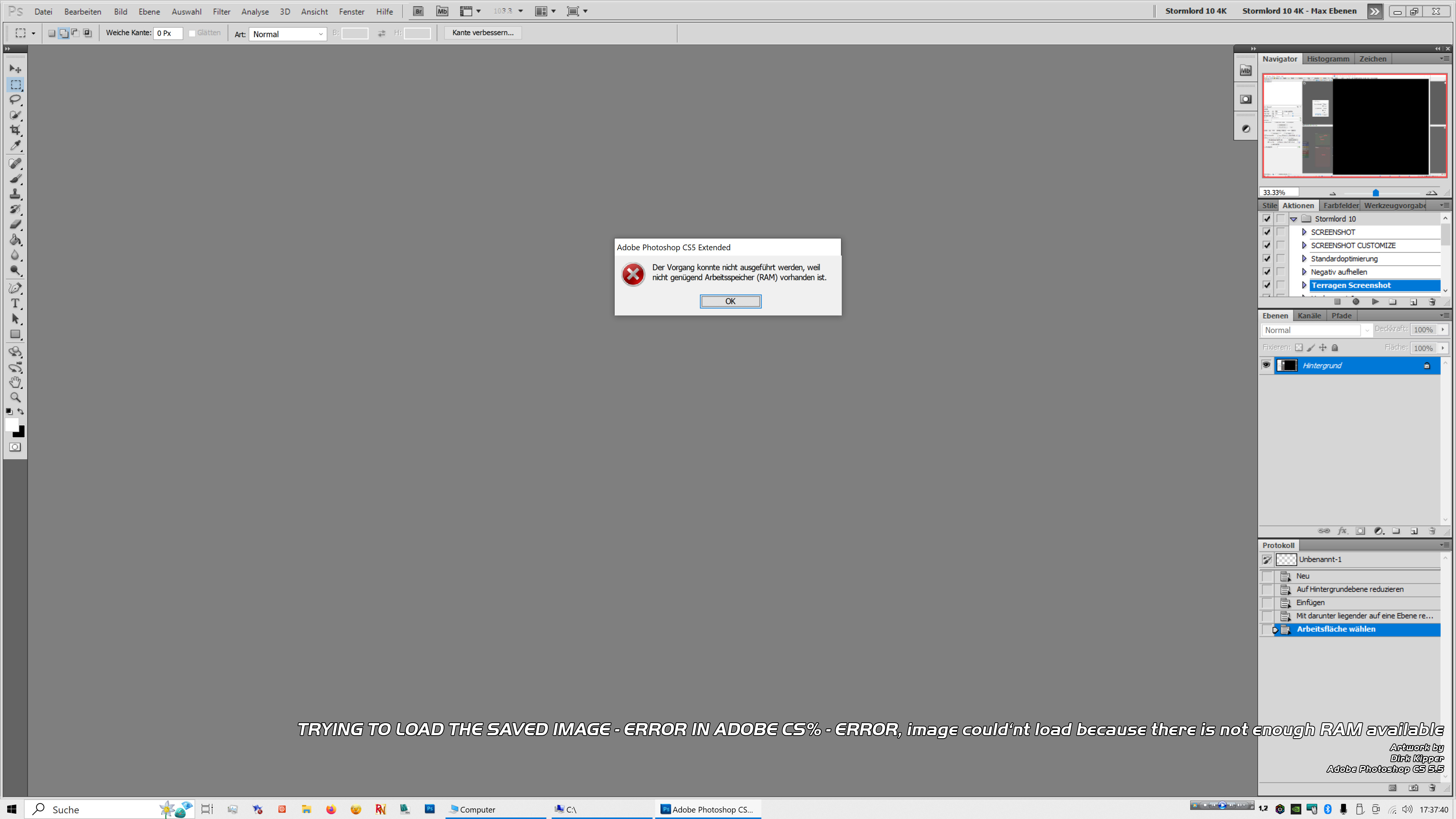Click OK to dismiss the RAM error
This screenshot has width=1456, height=819.
[729, 301]
